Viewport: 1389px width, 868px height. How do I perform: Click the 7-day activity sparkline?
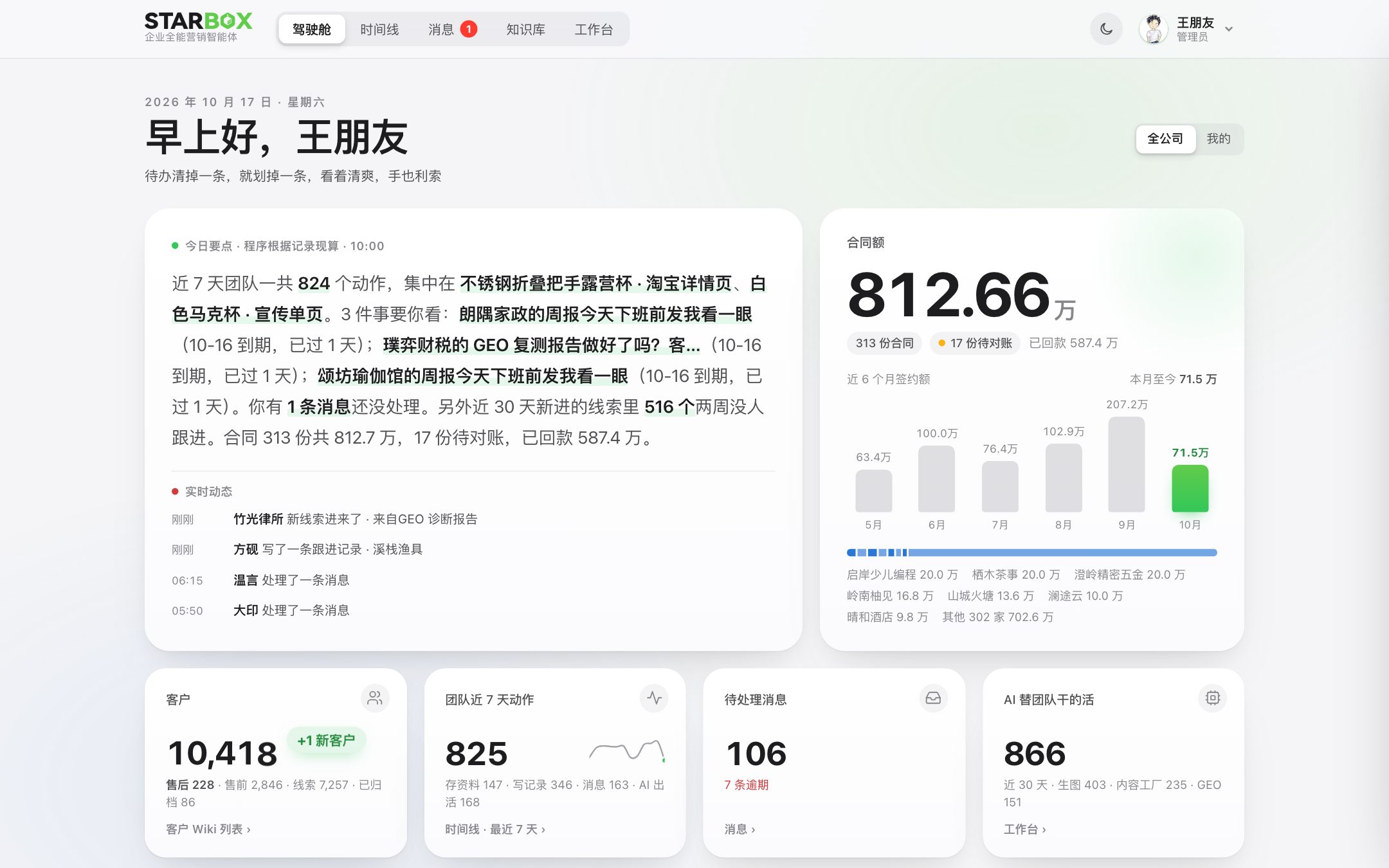pos(627,750)
